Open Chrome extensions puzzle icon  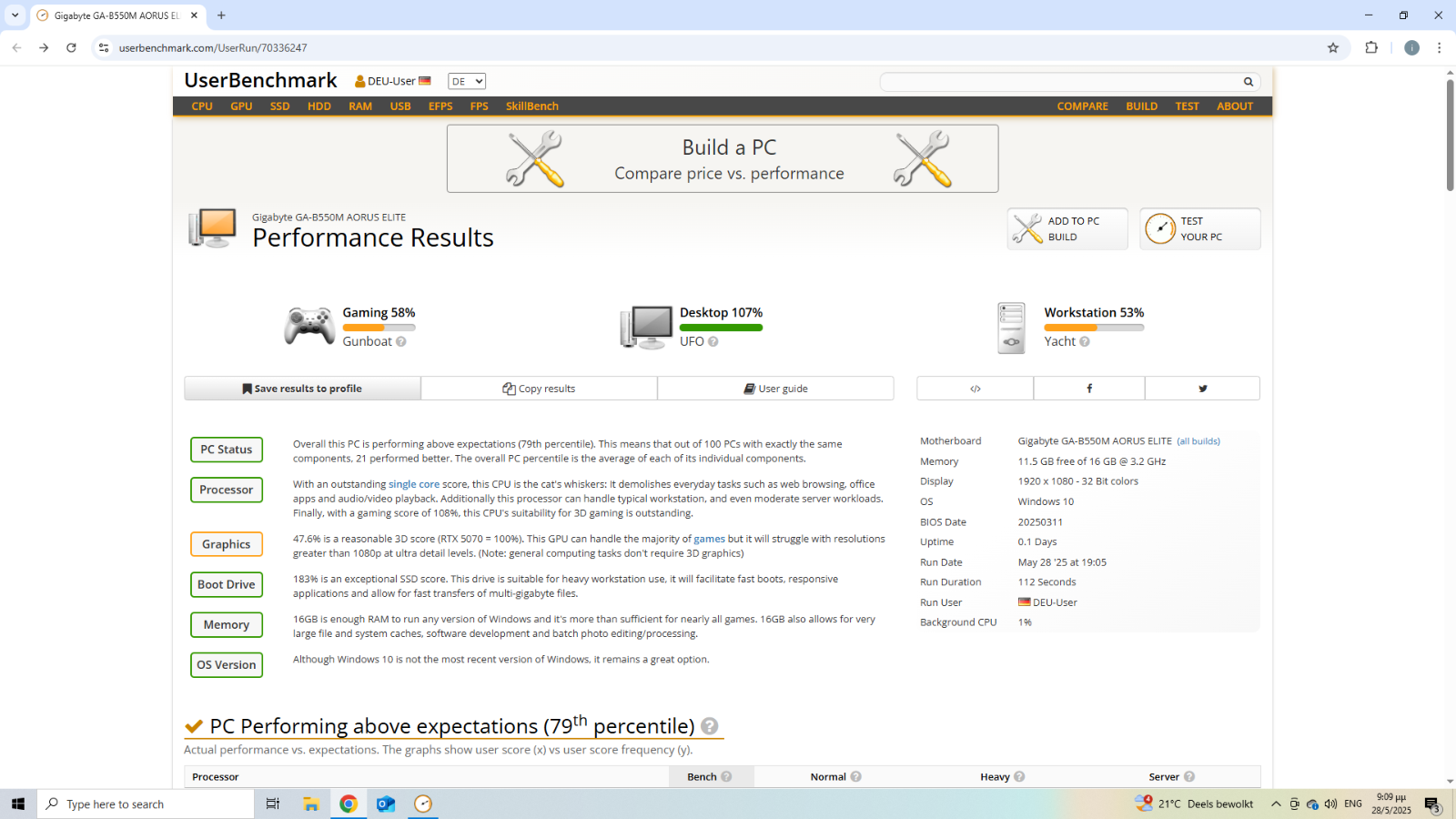[1371, 48]
